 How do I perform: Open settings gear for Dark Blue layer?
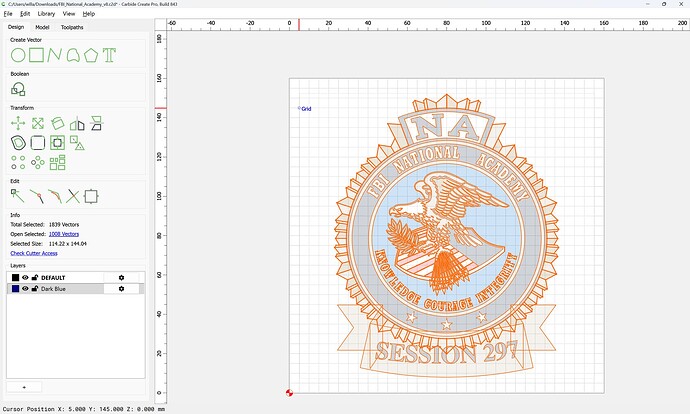click(121, 289)
